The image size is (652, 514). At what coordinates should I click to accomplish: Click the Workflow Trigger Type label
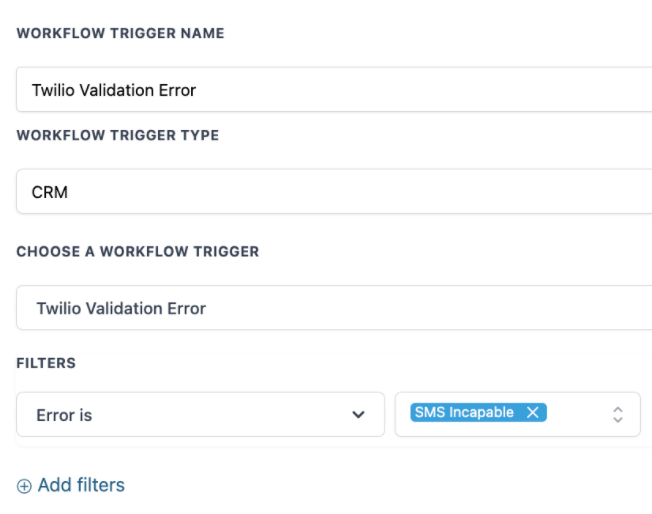tap(117, 135)
